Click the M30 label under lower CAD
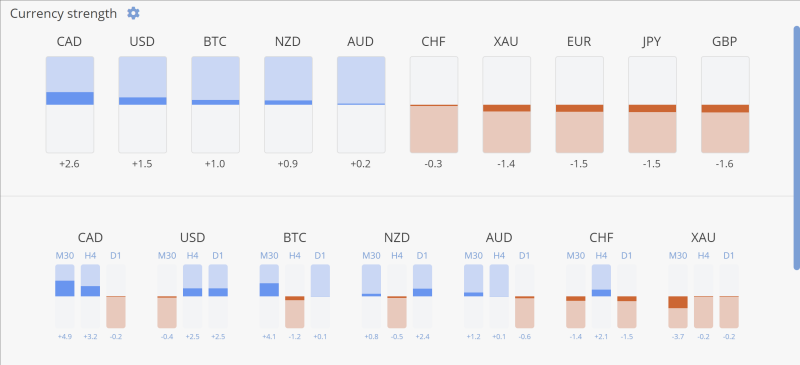 click(x=65, y=255)
